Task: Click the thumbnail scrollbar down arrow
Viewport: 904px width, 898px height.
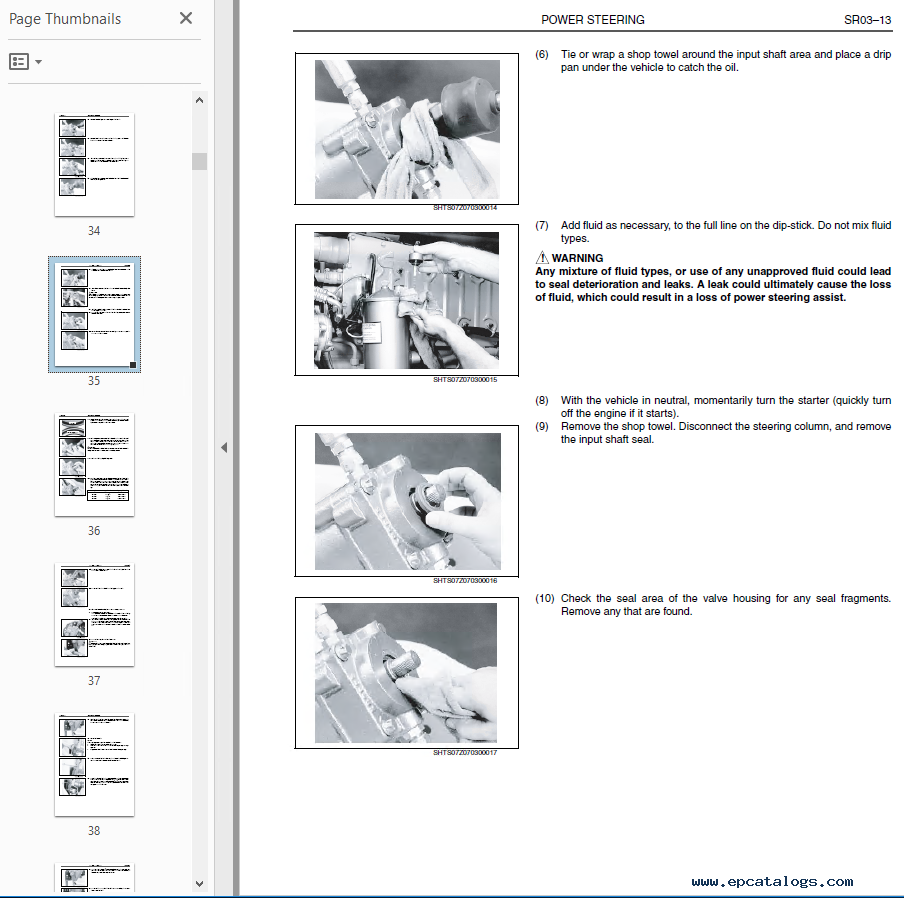Action: (x=199, y=883)
